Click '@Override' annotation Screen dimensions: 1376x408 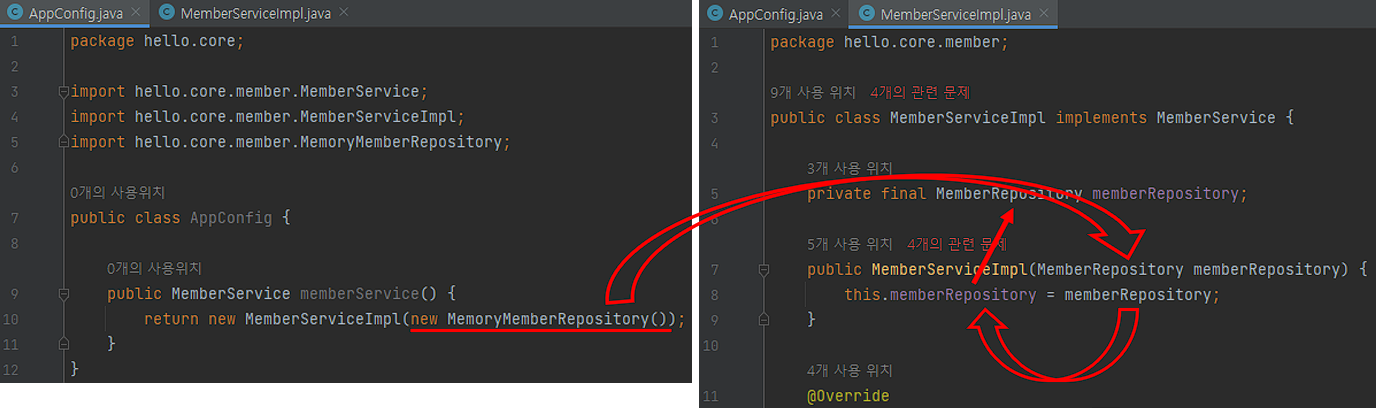point(848,397)
